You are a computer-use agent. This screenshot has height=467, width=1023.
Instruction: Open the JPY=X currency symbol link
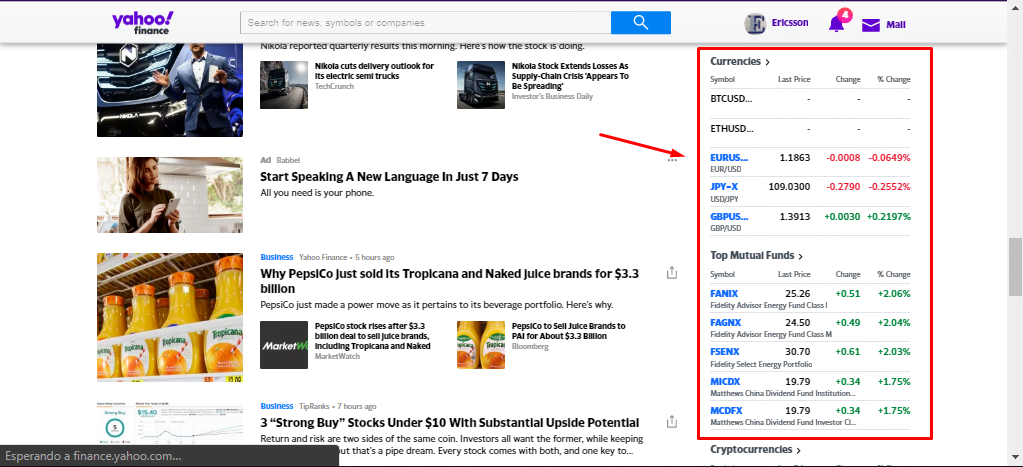(724, 187)
